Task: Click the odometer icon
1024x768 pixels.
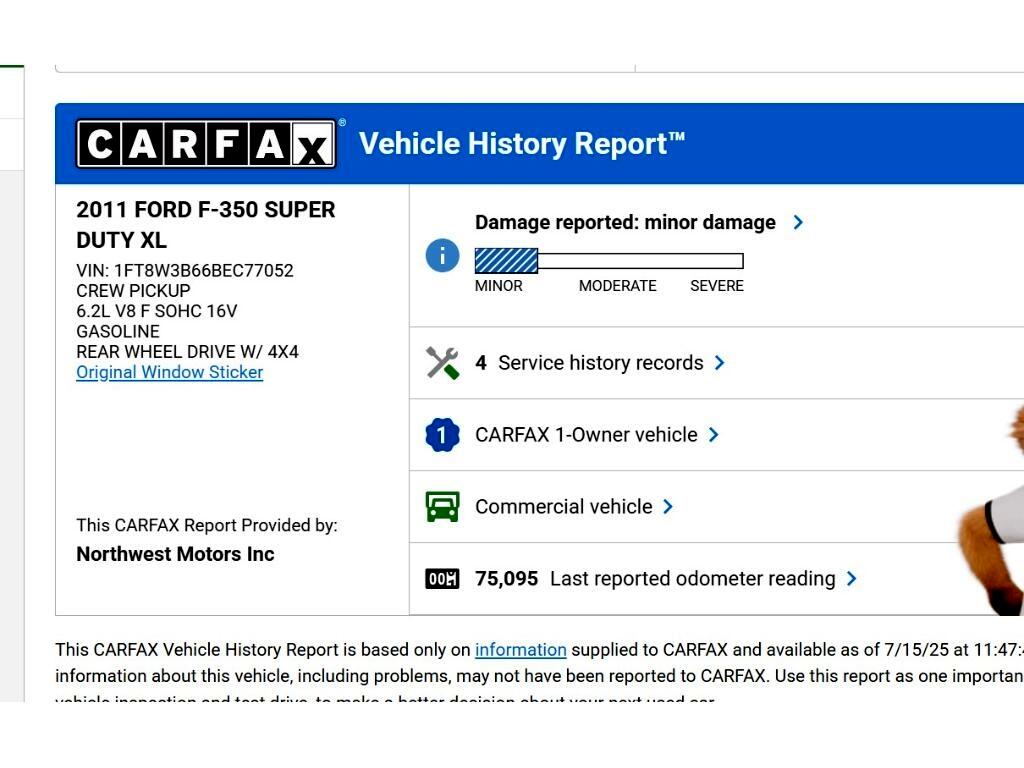Action: point(442,579)
